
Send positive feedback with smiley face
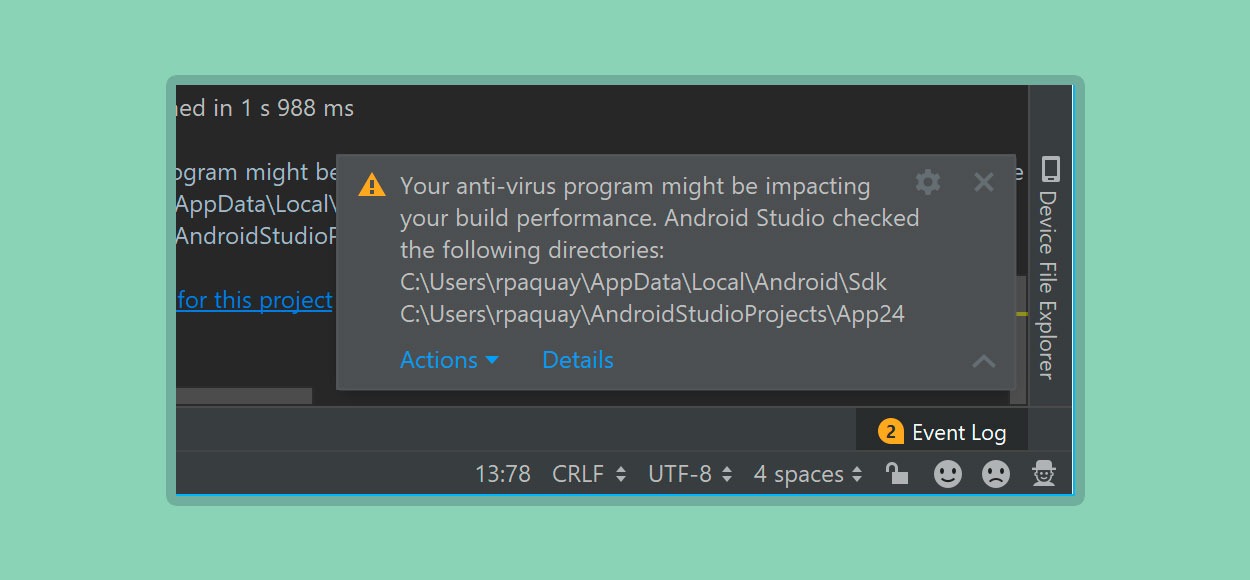coord(948,474)
